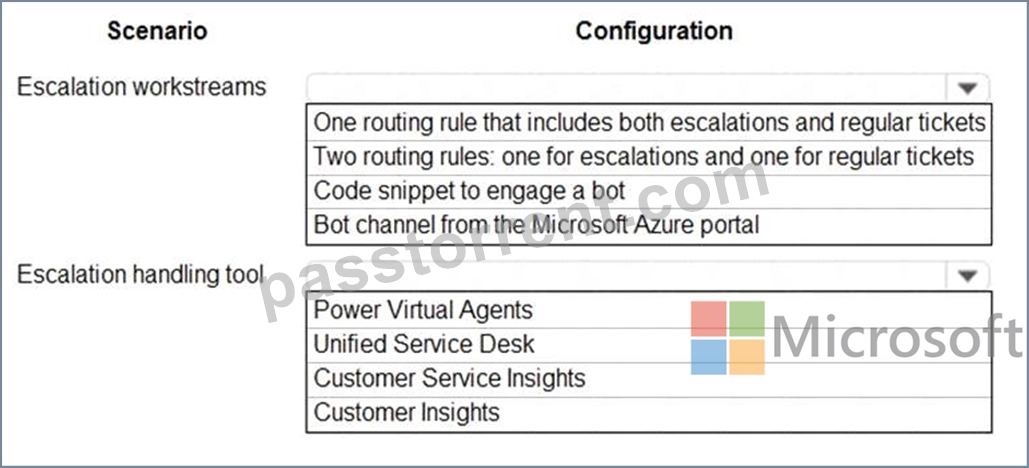1029x468 pixels.
Task: Click the red square of Microsoft logo
Action: [x=709, y=318]
